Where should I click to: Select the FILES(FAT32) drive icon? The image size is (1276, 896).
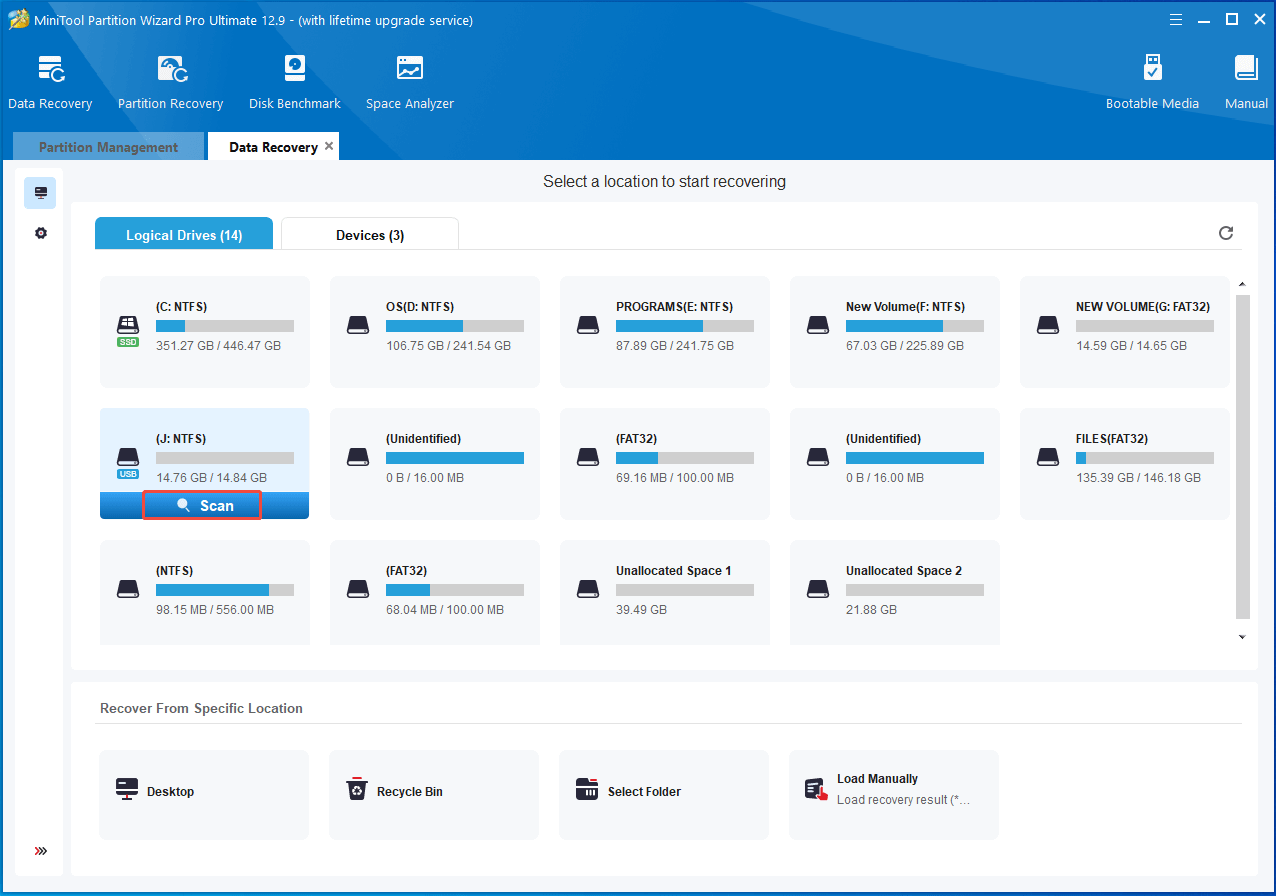[1048, 457]
